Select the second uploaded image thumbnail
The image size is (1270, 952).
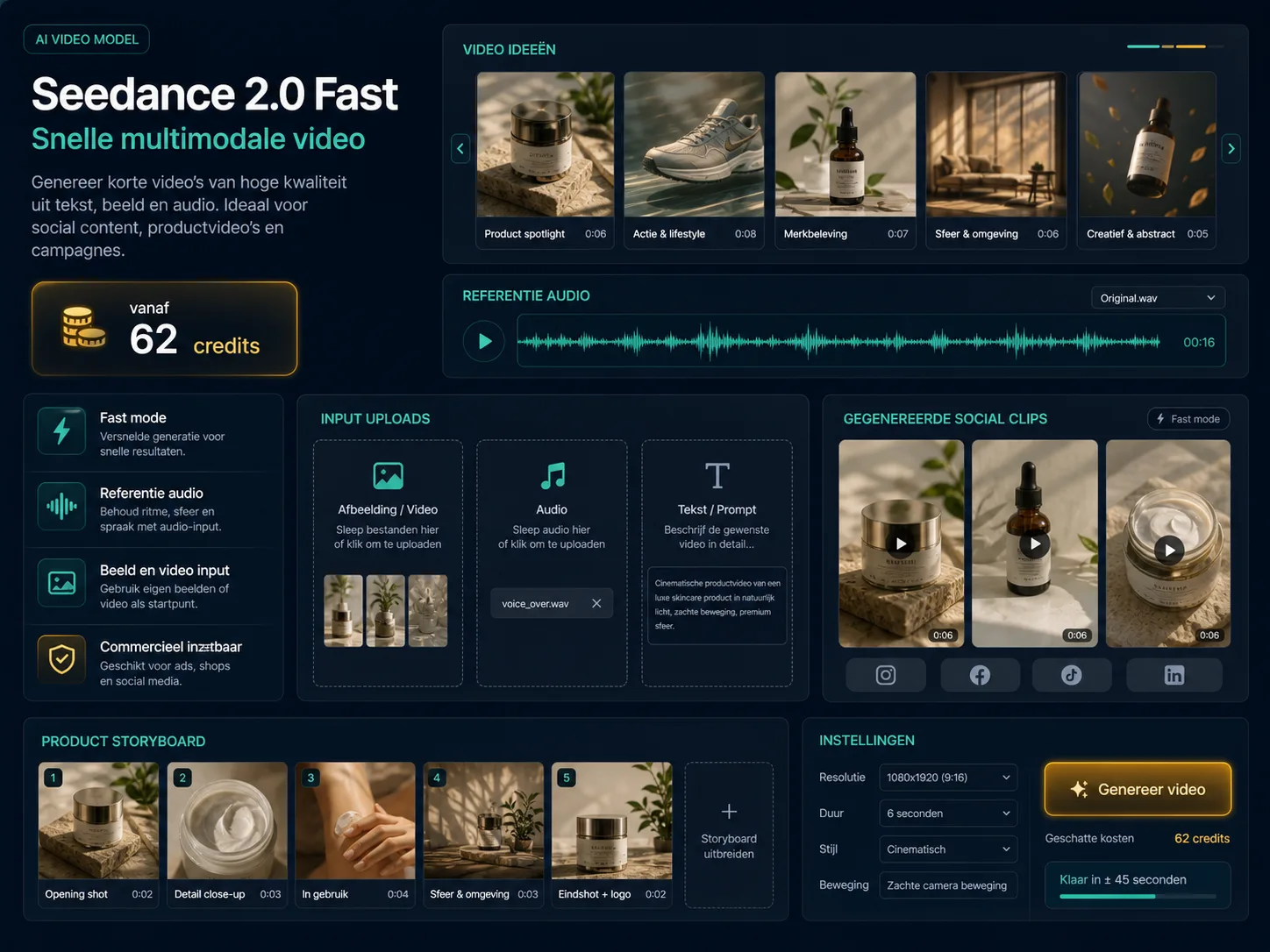tap(385, 611)
